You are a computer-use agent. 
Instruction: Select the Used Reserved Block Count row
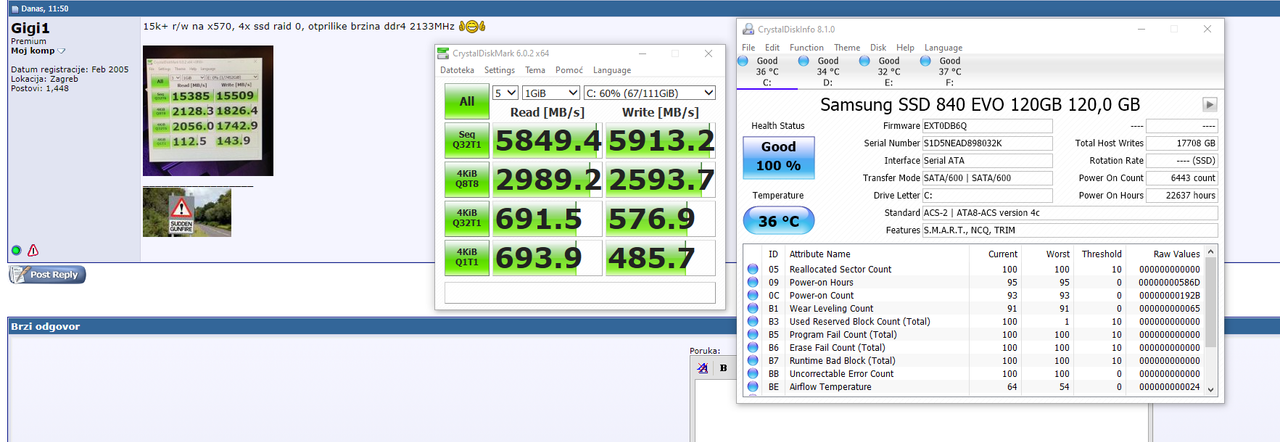click(x=973, y=321)
